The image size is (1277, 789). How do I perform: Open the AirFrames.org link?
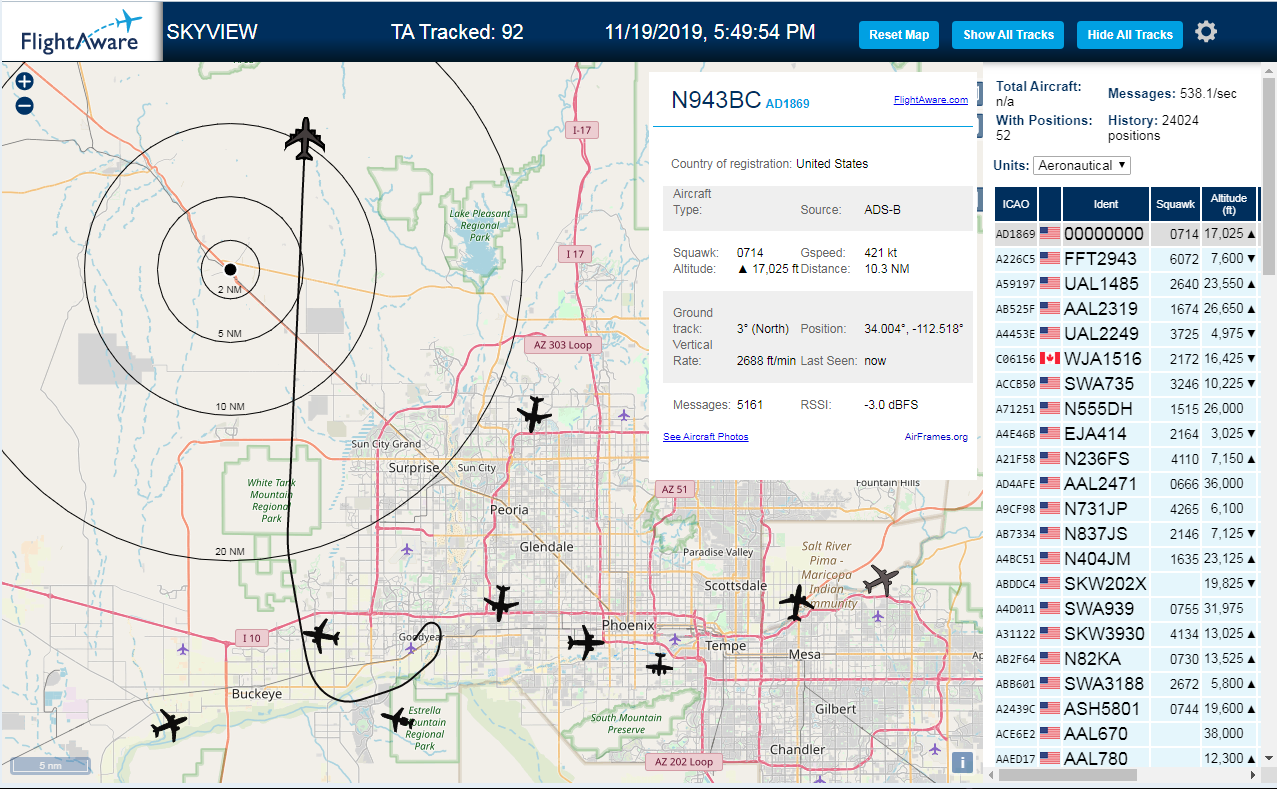point(936,437)
